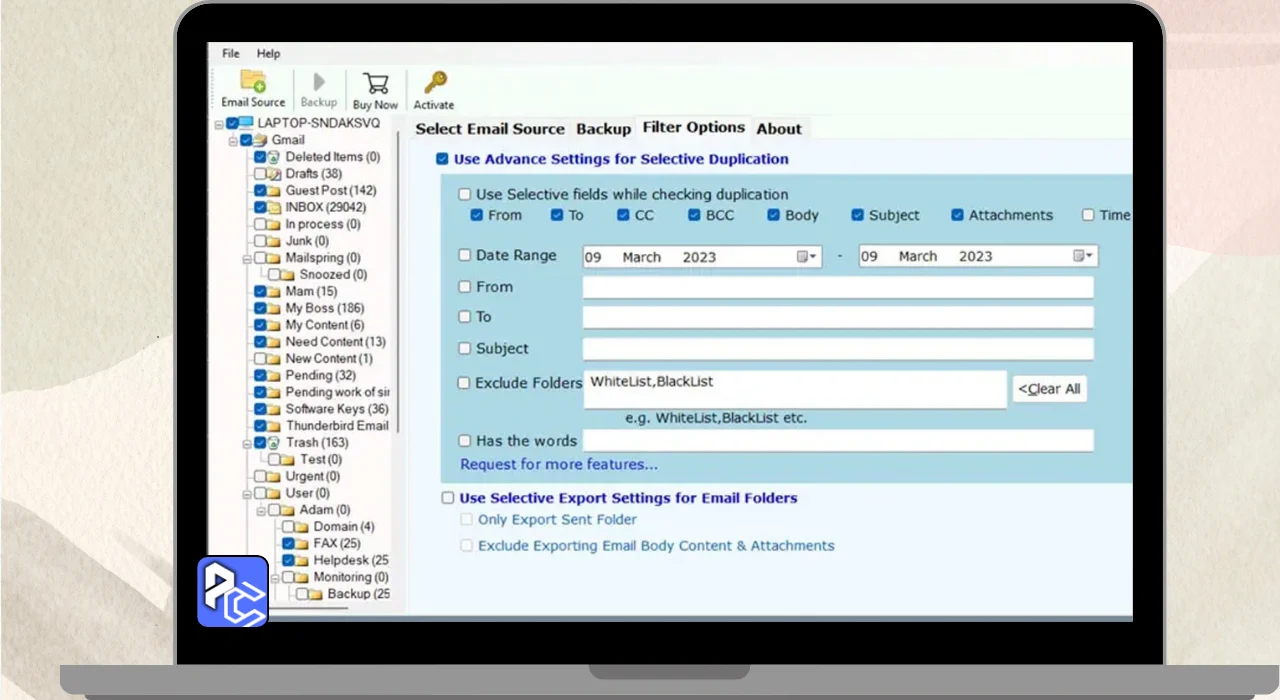Click the INBOX folder icon
The height and width of the screenshot is (700, 1280).
[274, 207]
